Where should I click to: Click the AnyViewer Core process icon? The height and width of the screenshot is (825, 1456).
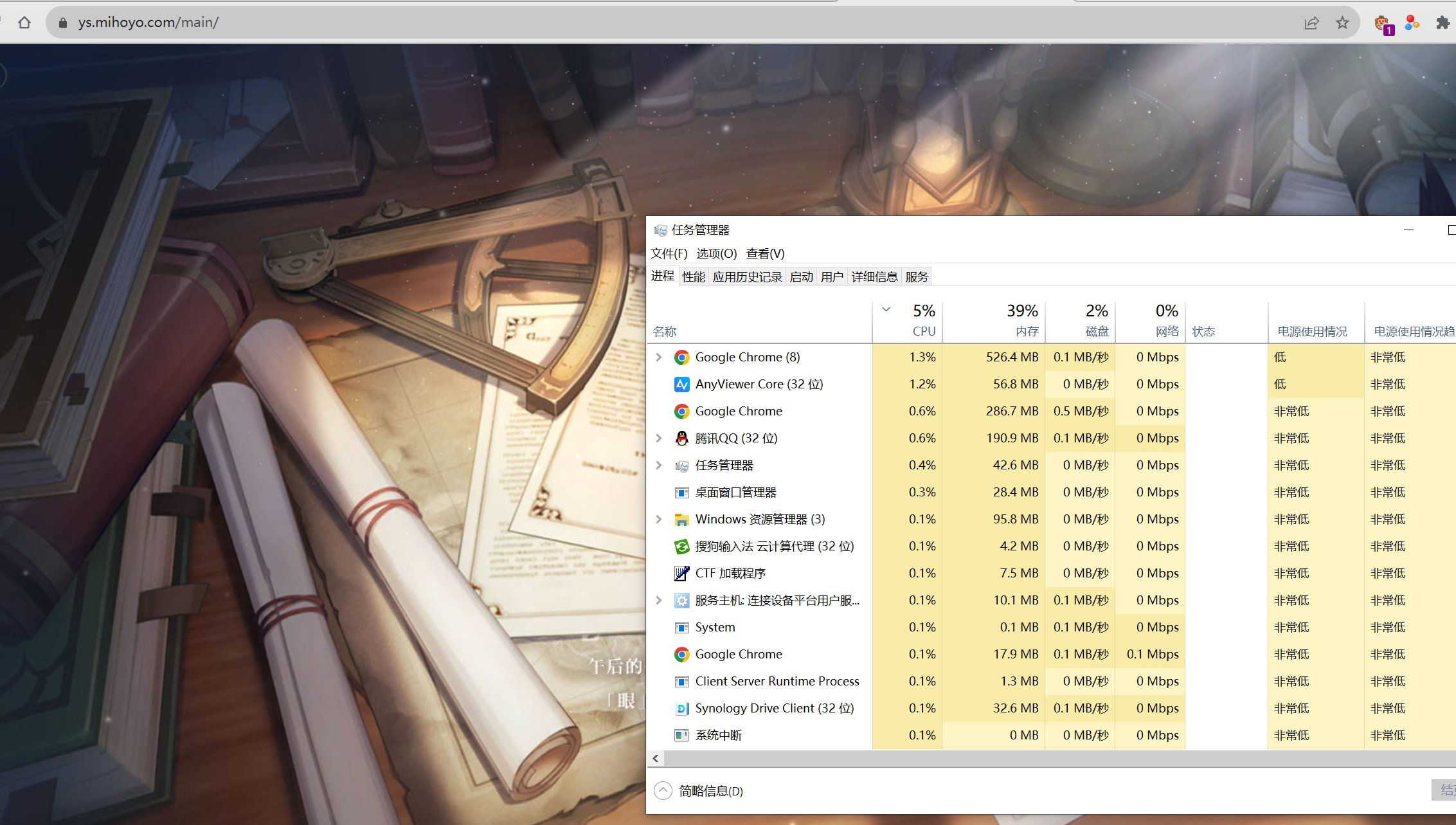(x=681, y=385)
